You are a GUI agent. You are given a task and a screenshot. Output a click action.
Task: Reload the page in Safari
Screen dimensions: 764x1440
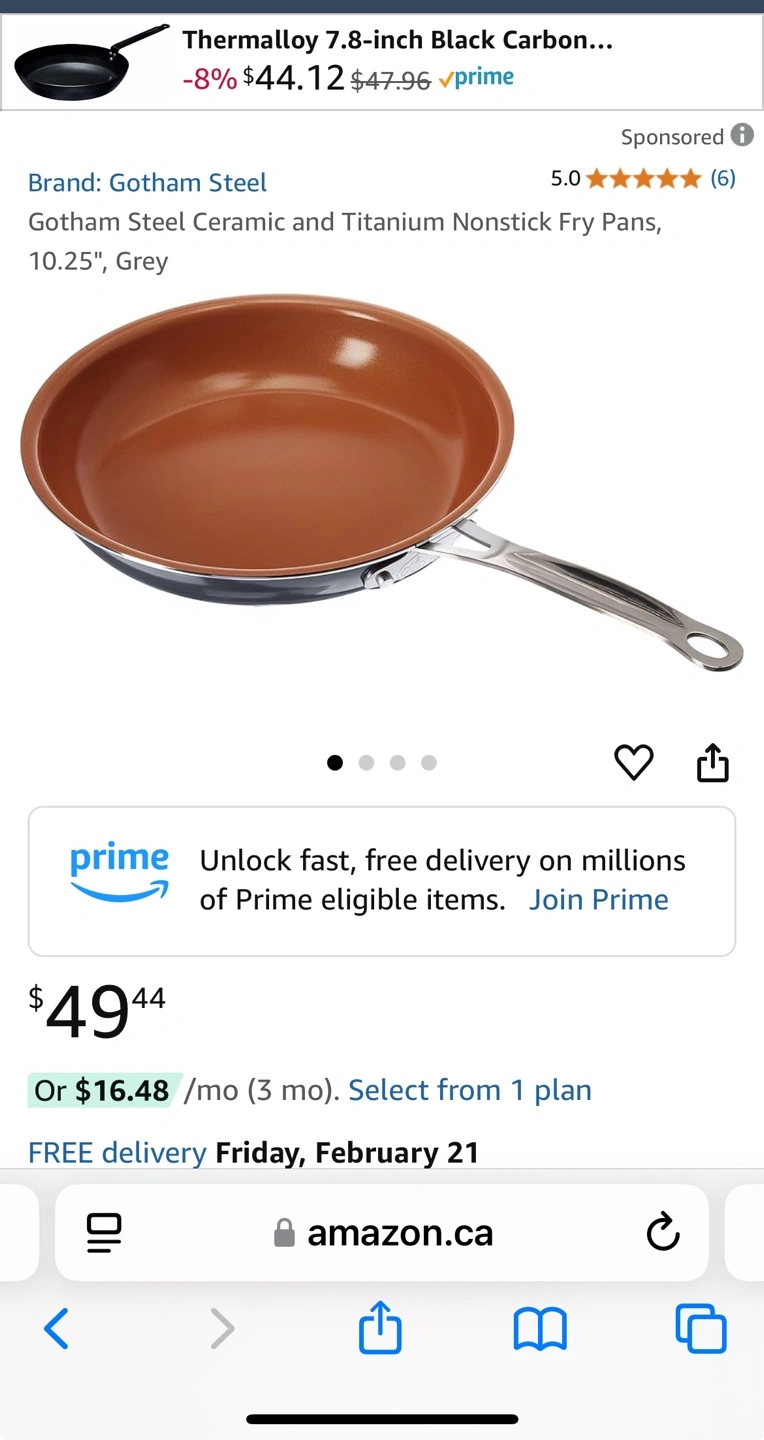coord(663,1233)
